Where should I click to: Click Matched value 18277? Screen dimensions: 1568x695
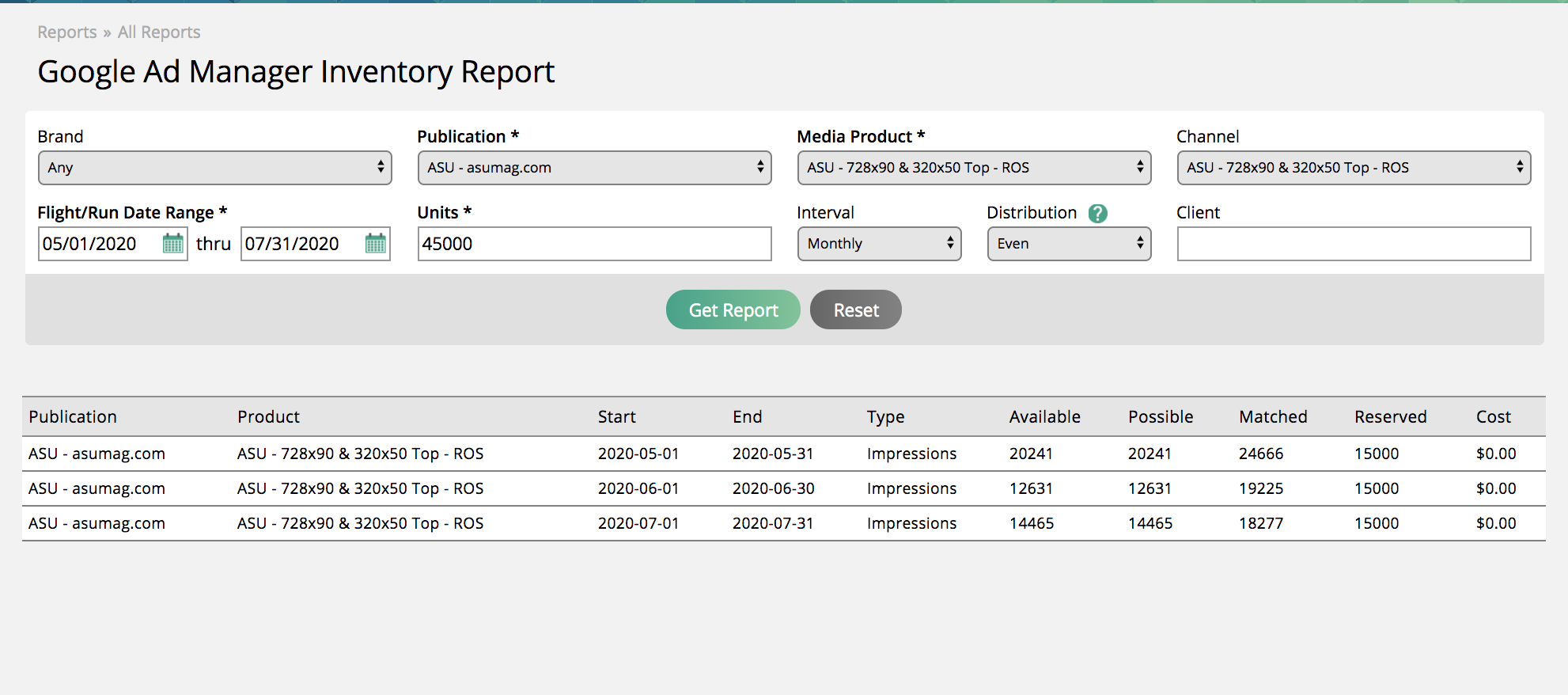pos(1261,523)
